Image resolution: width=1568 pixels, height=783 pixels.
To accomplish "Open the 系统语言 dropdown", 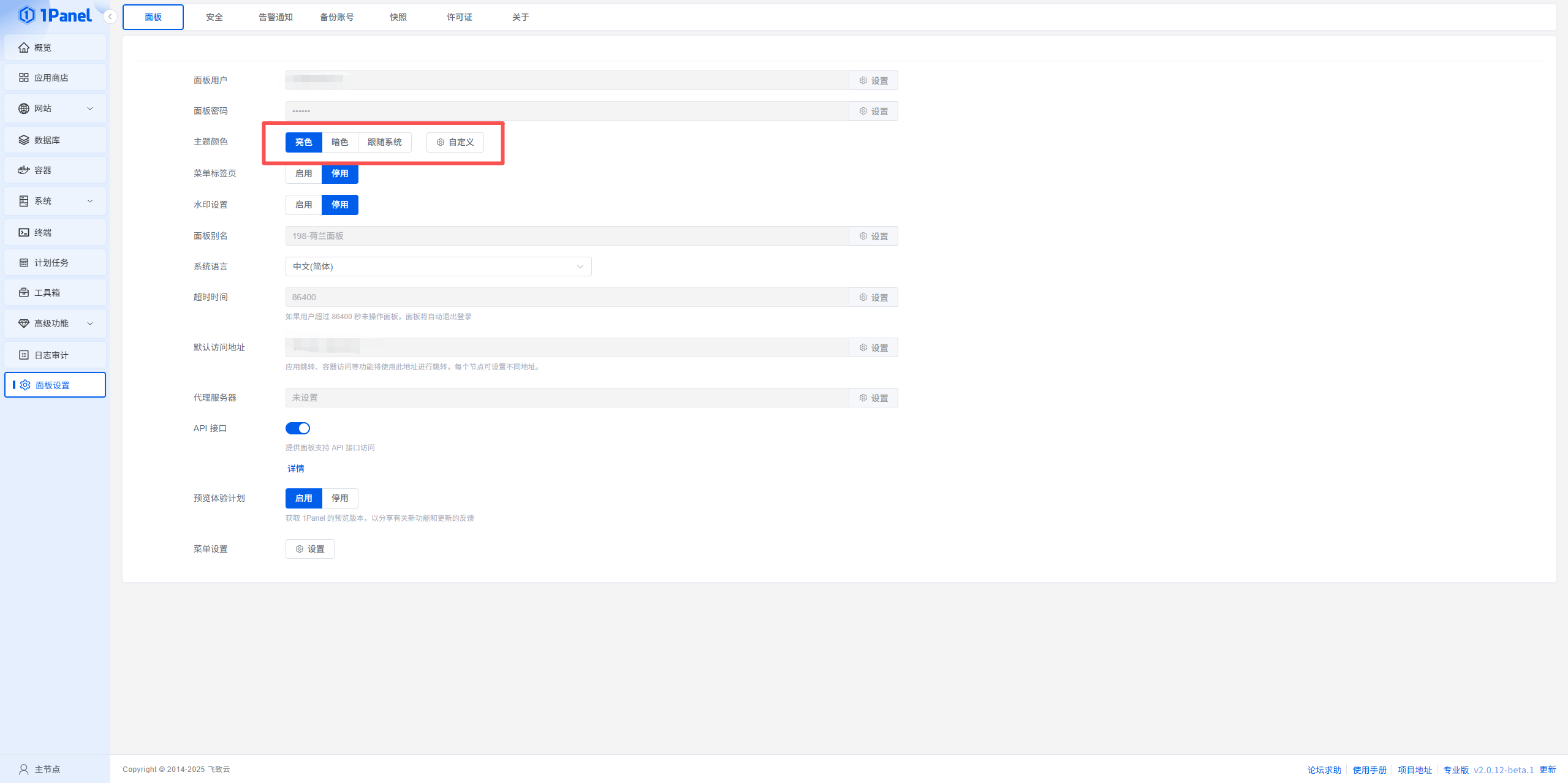I will tap(438, 267).
